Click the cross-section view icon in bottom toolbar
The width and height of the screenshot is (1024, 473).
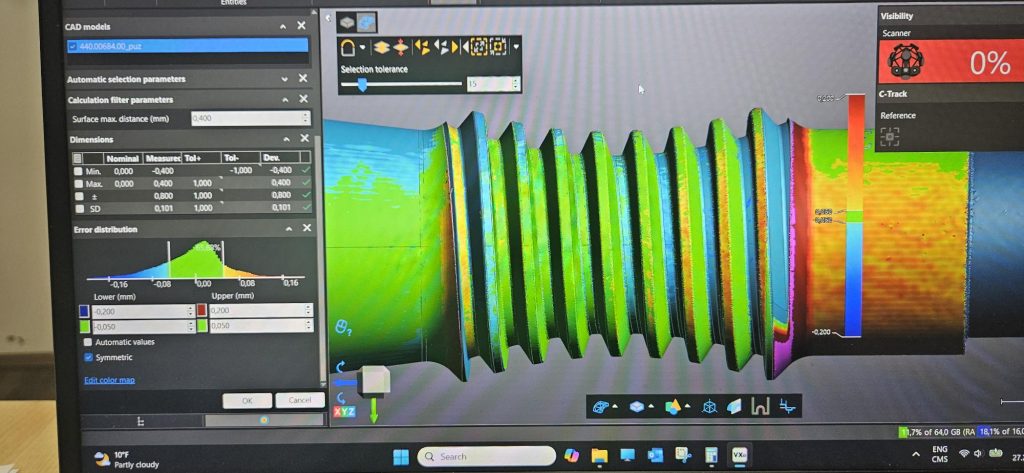coord(760,407)
